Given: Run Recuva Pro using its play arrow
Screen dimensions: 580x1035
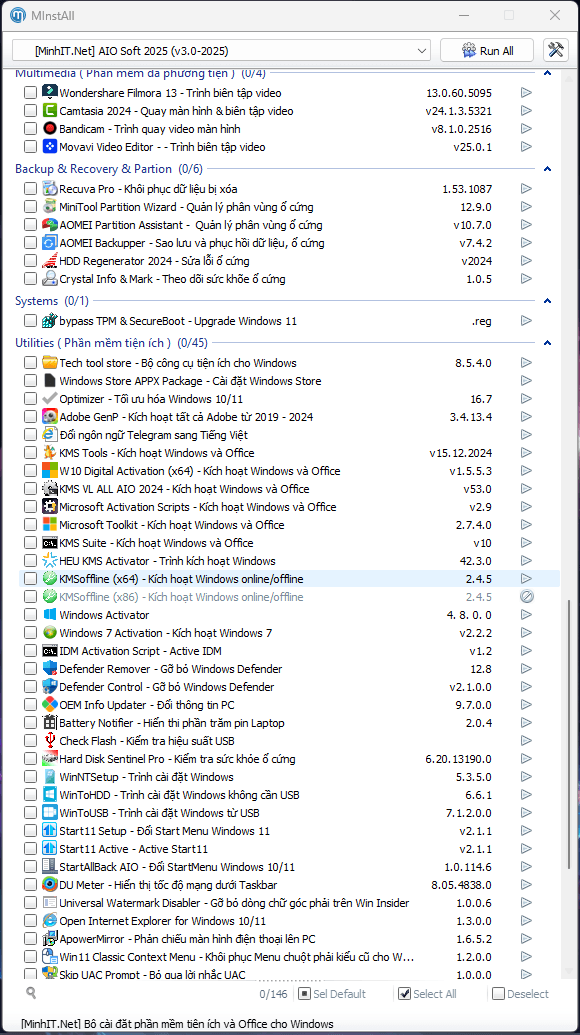Looking at the screenshot, I should (526, 189).
